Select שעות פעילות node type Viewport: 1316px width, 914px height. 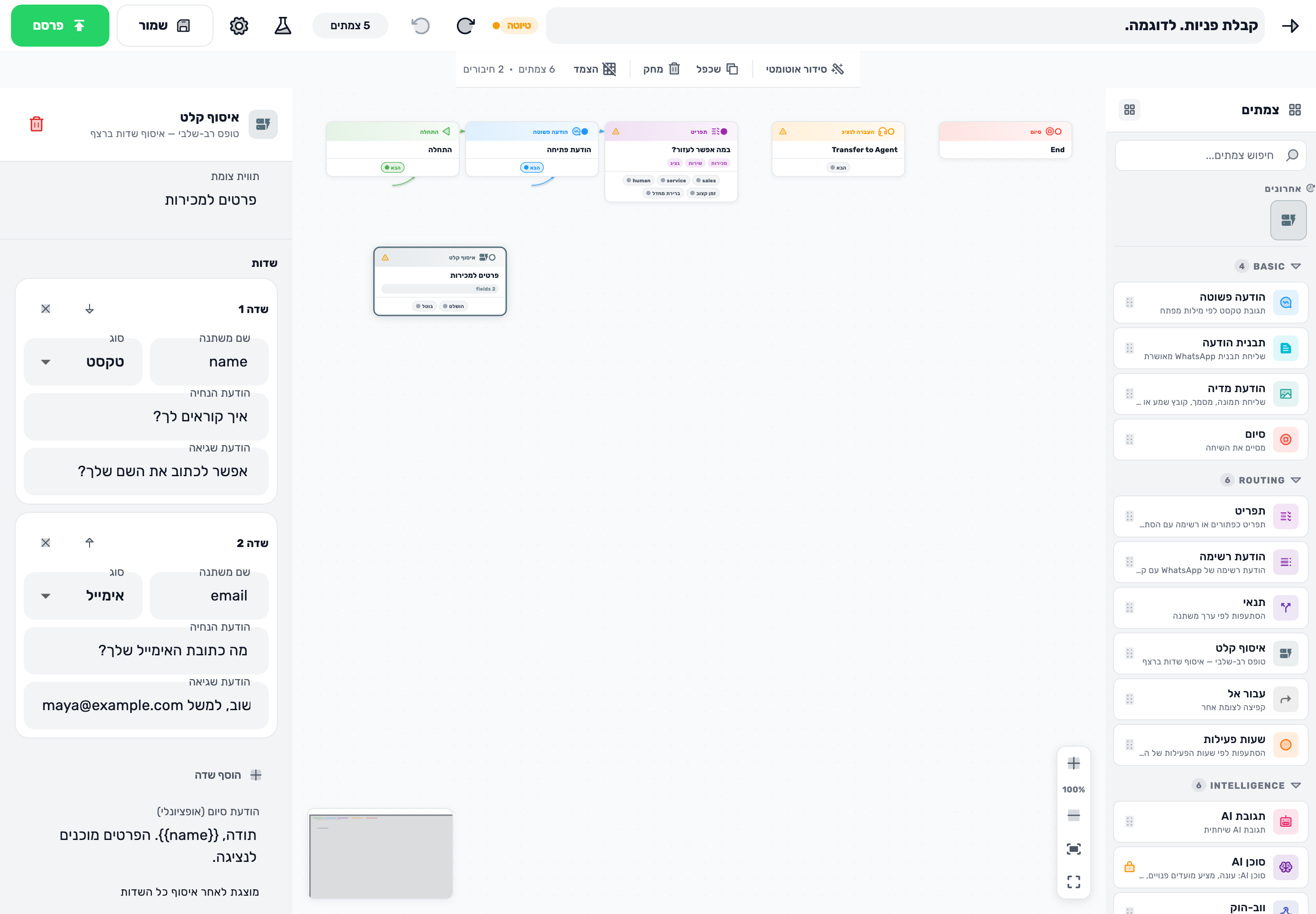(1210, 745)
